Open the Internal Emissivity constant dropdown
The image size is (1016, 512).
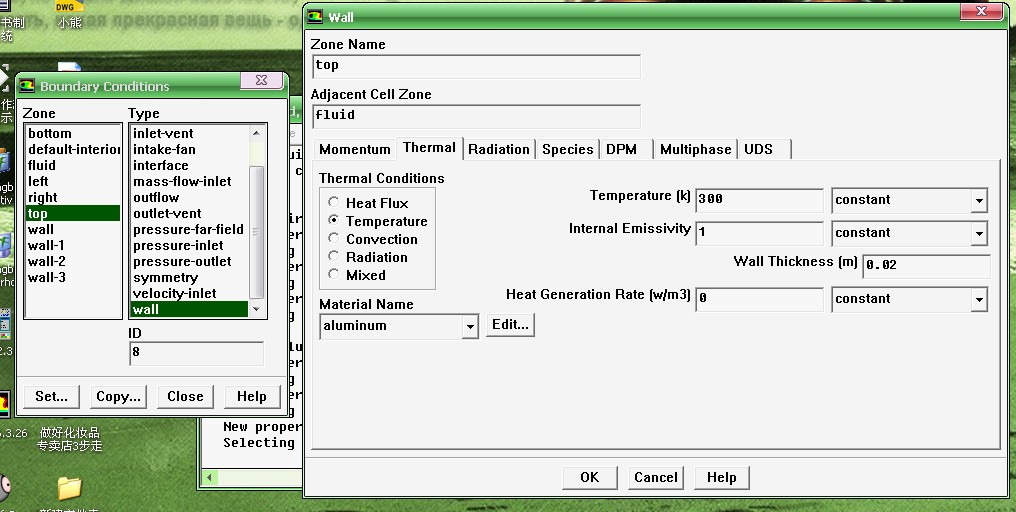pos(978,234)
